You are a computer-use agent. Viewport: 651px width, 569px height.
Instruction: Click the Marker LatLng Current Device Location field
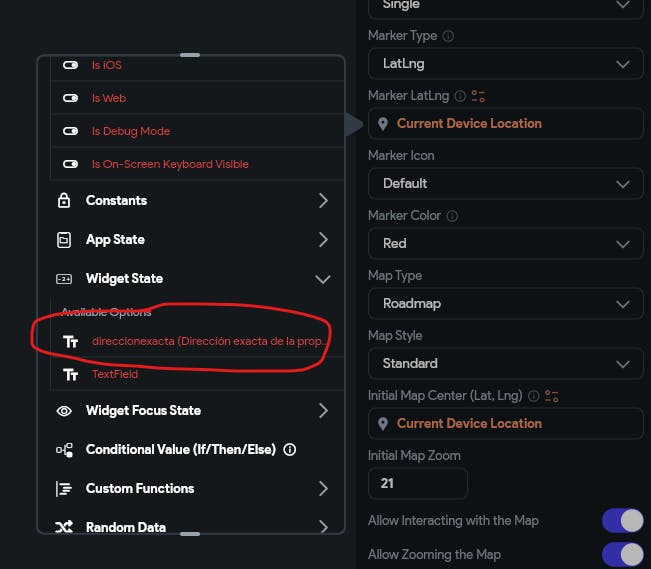(505, 124)
